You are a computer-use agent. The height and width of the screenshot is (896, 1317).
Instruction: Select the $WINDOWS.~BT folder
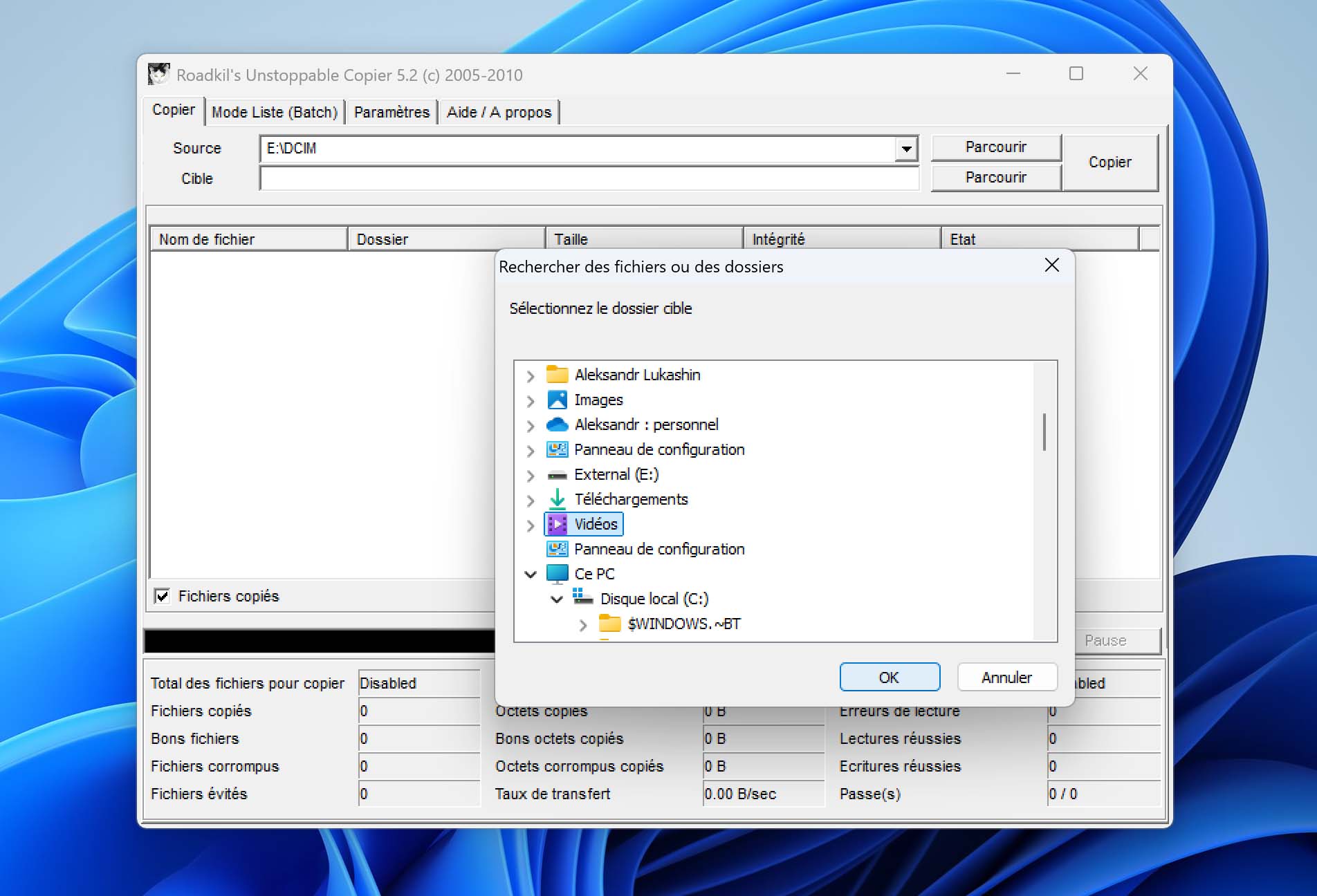coord(683,624)
